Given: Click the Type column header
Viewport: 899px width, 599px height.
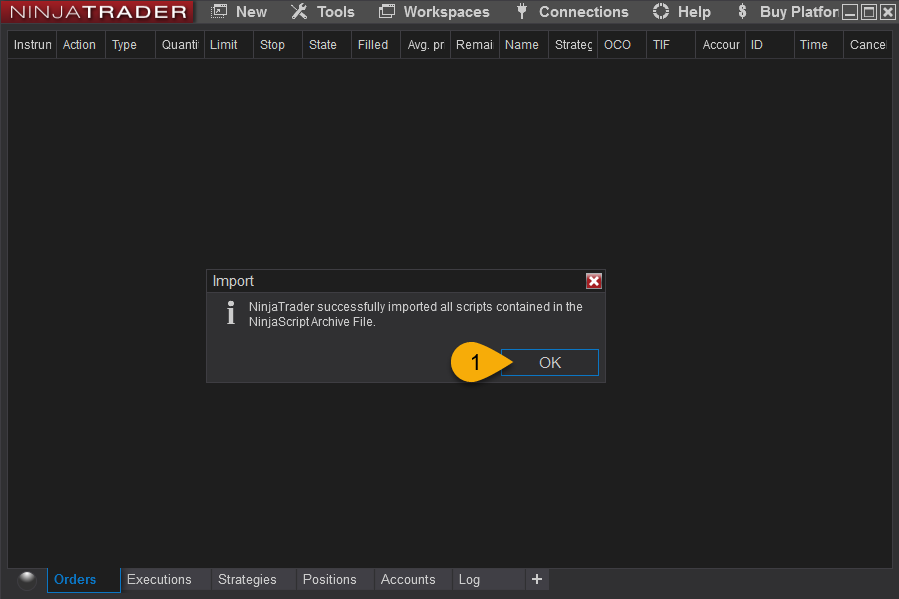Looking at the screenshot, I should [130, 45].
